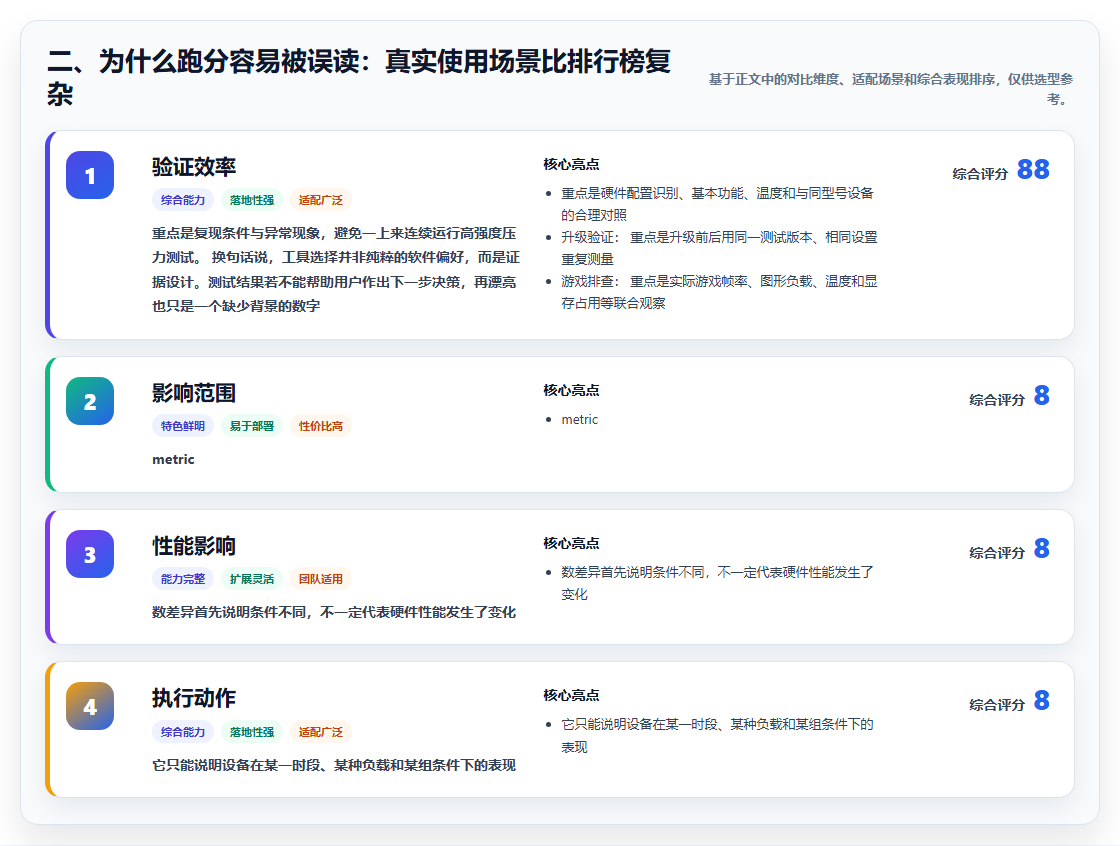The width and height of the screenshot is (1120, 846).
Task: Click score 8 in 影响范围 card
Action: tap(1041, 395)
